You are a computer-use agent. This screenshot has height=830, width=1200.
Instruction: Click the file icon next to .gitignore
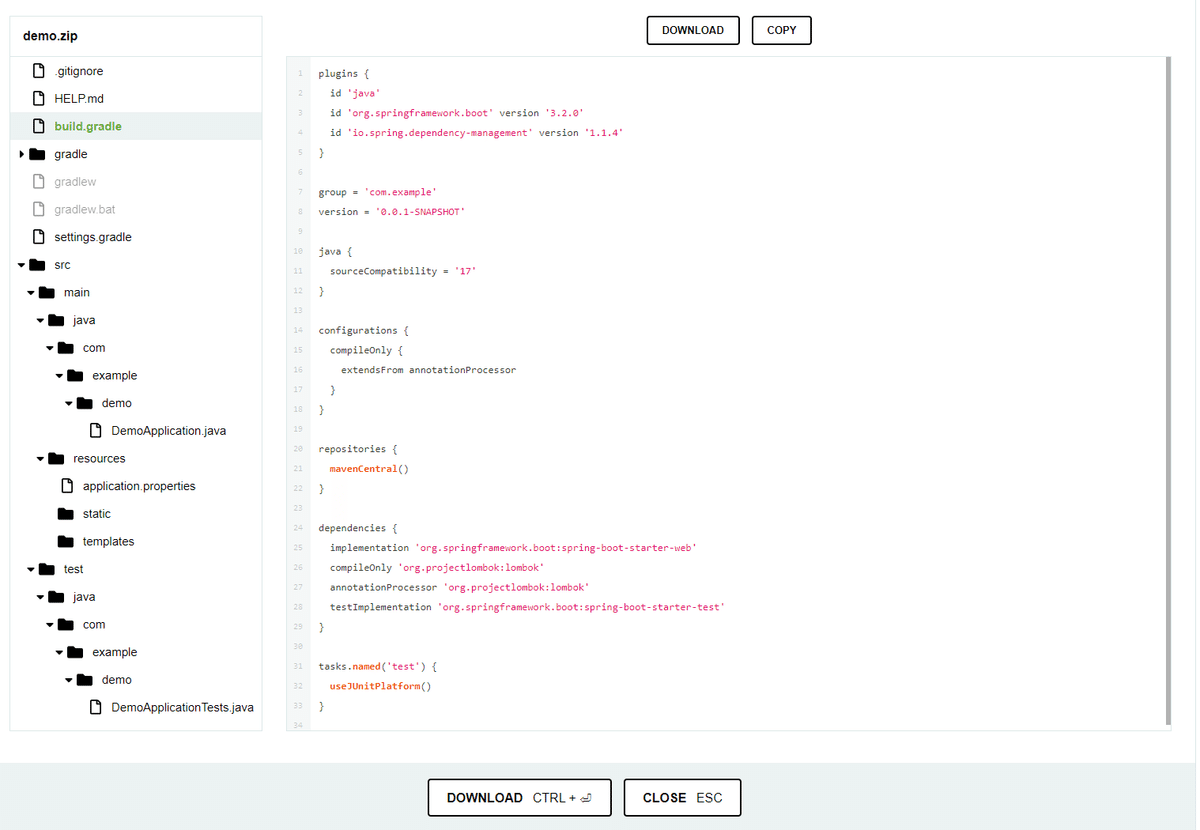coord(38,70)
